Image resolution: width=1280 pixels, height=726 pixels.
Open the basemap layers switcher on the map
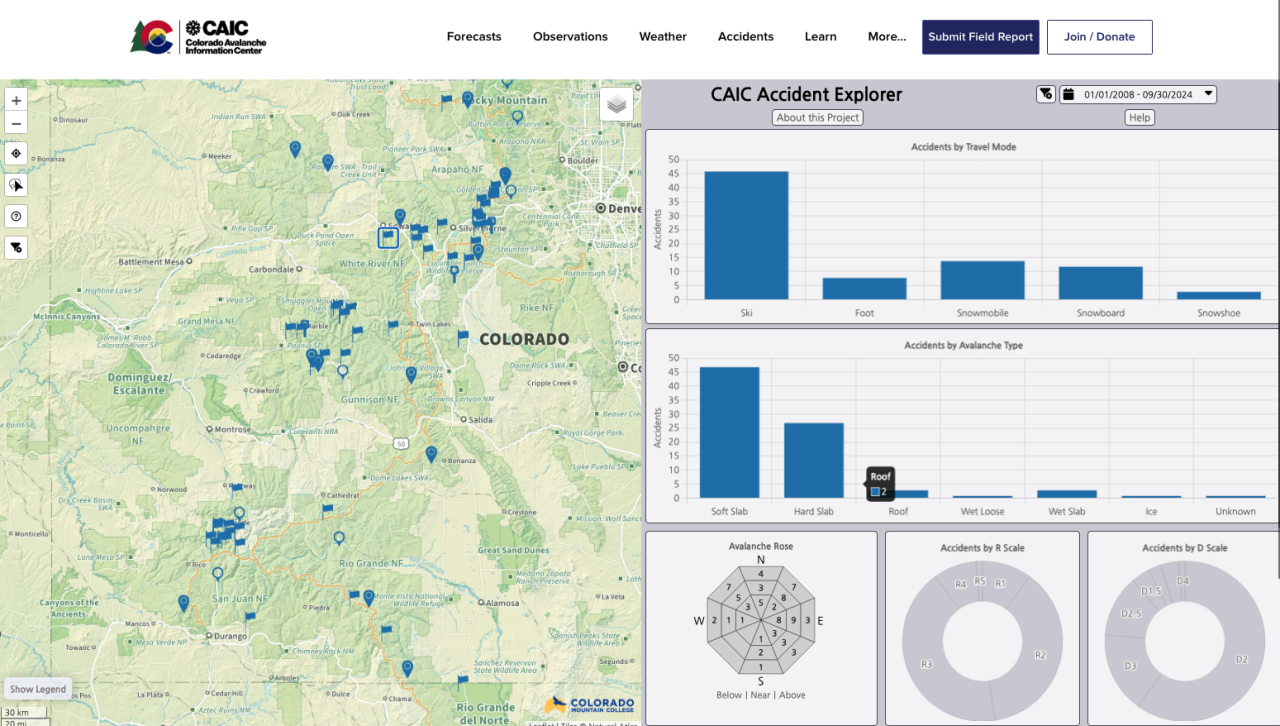tap(617, 103)
